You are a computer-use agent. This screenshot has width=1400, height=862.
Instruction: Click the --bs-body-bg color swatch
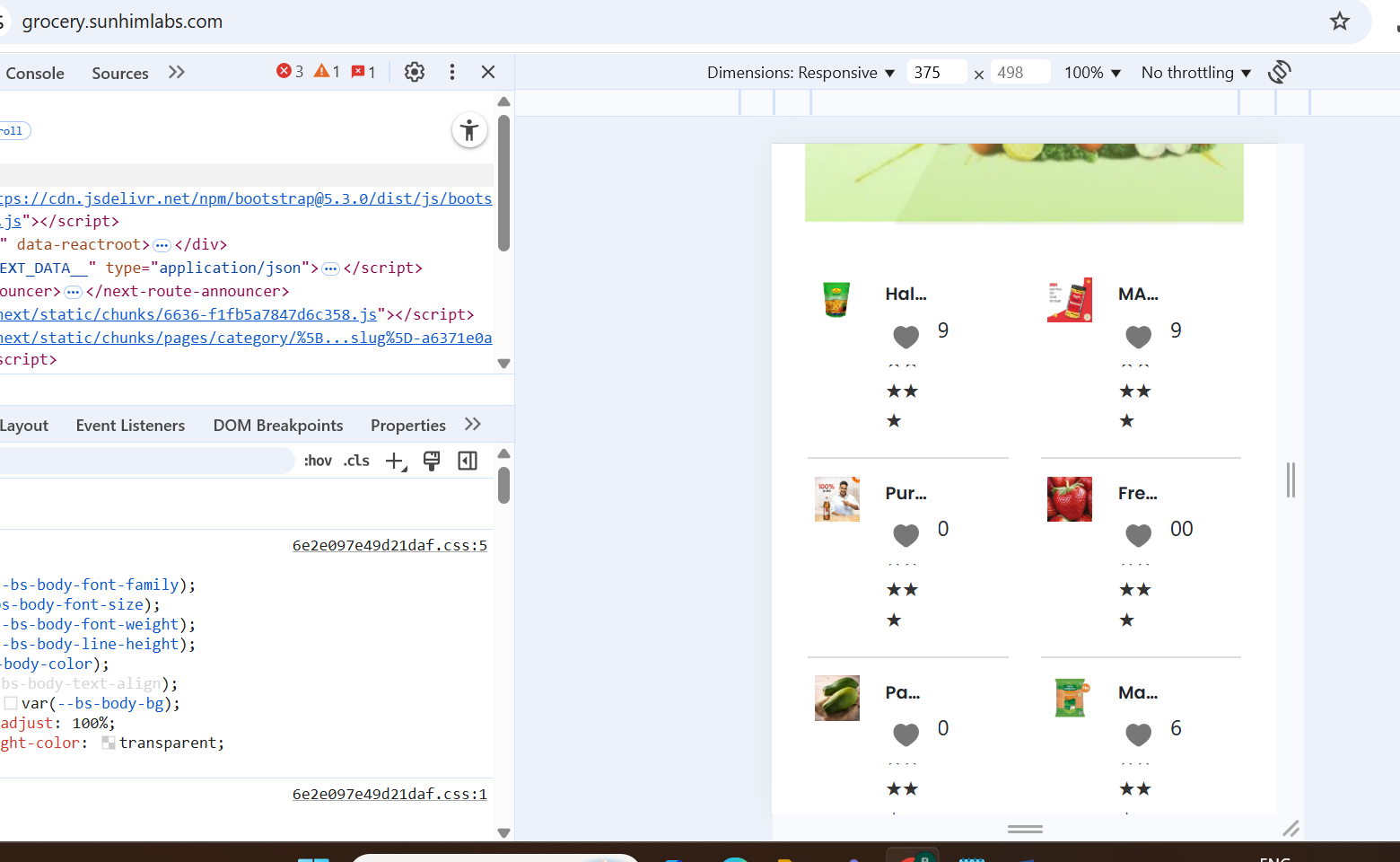[11, 703]
